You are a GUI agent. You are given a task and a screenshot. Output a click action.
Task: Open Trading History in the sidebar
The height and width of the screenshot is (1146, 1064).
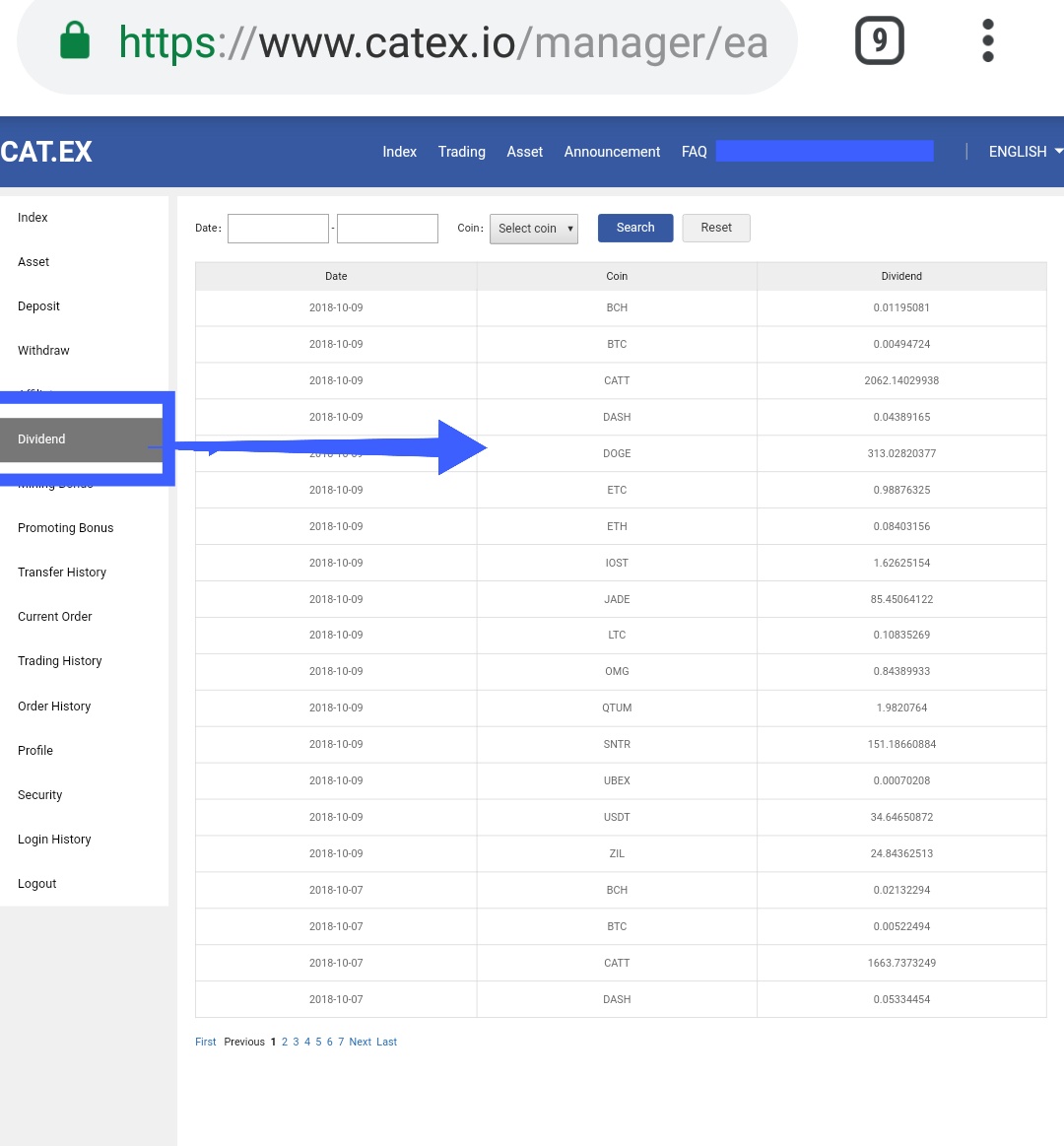coord(60,661)
